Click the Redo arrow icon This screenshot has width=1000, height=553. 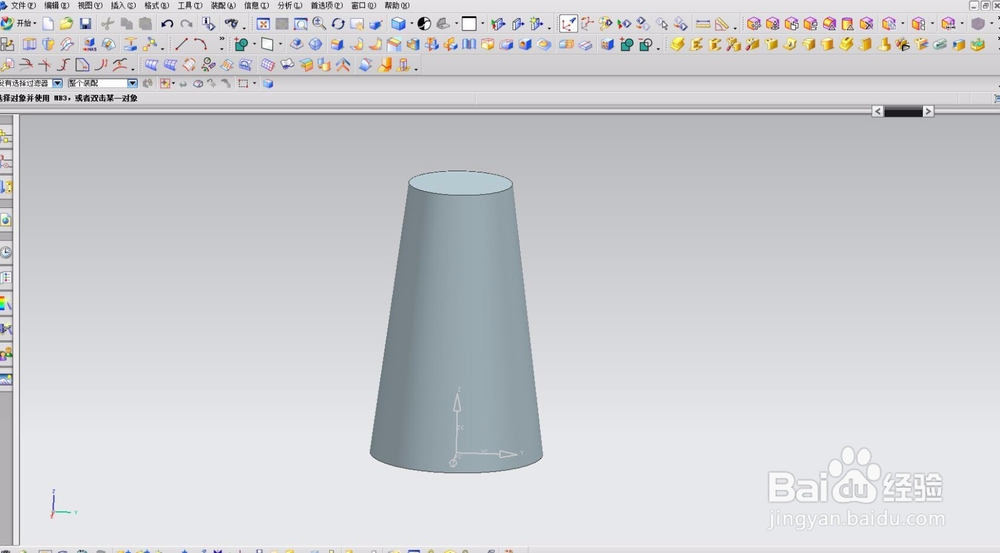tap(186, 24)
